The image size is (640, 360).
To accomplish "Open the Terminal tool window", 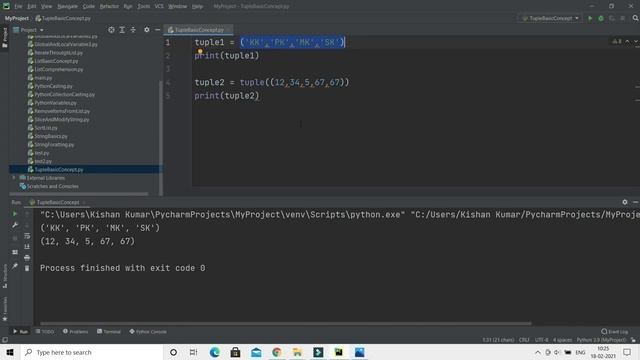I will click(x=109, y=331).
